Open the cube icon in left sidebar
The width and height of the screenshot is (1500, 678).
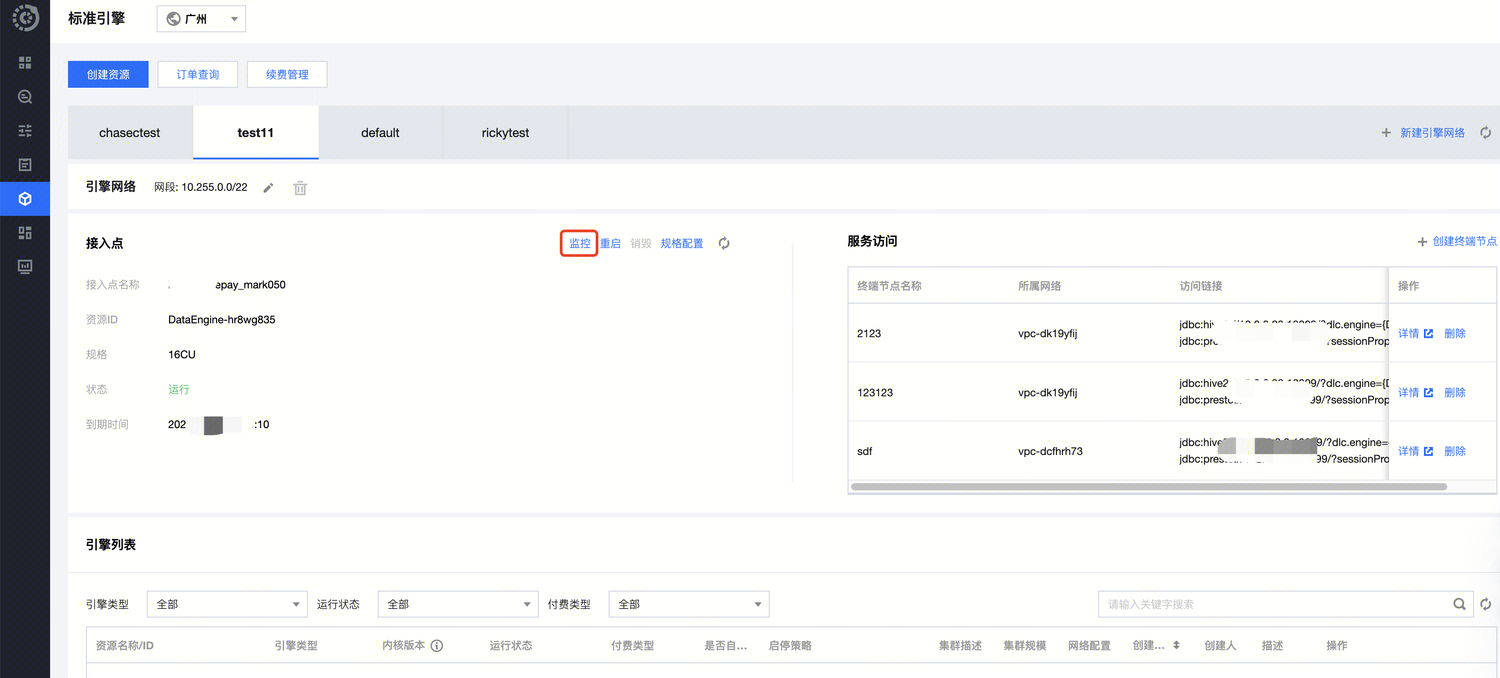[25, 198]
